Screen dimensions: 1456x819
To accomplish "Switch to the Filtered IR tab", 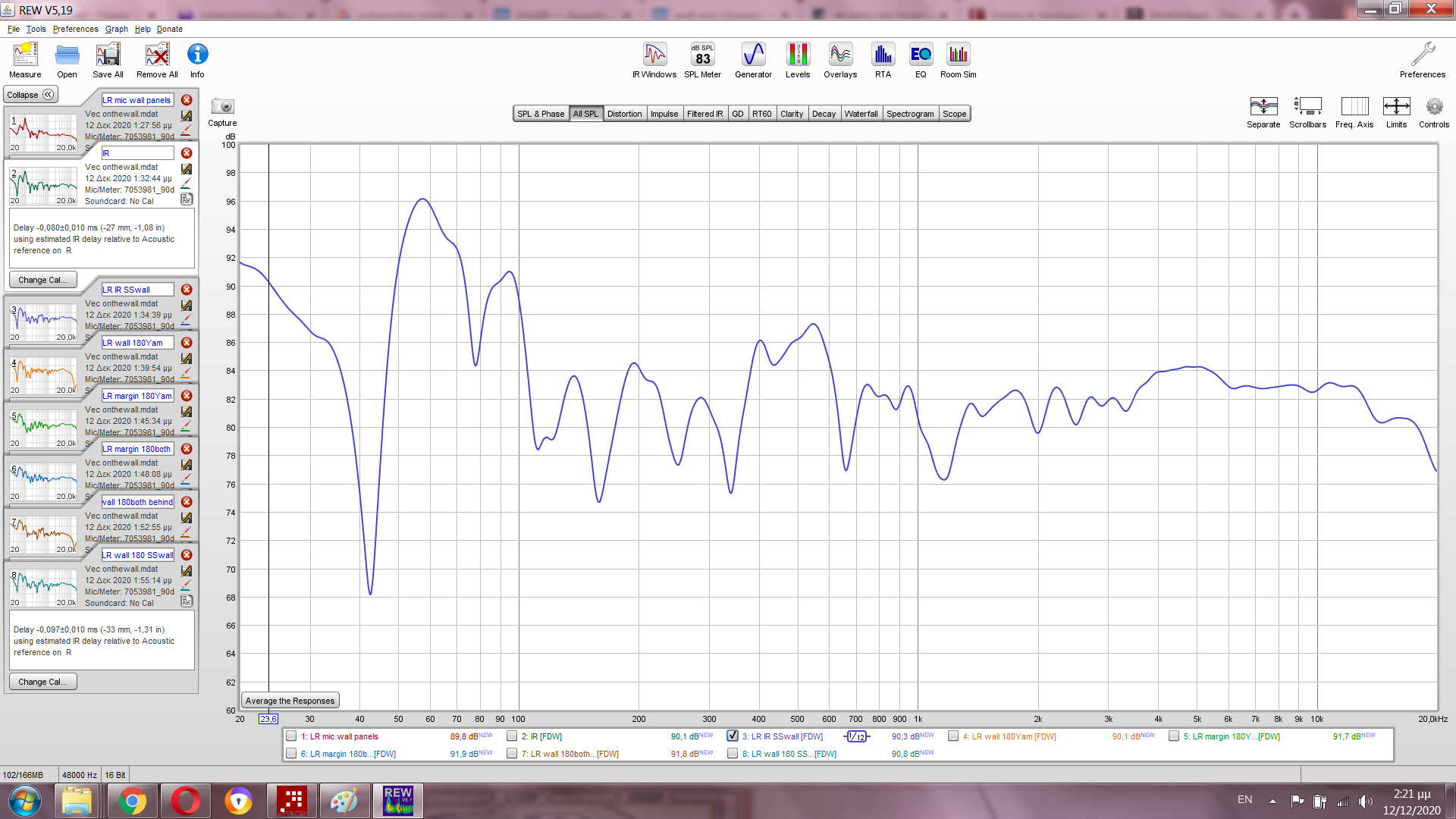I will pyautogui.click(x=704, y=114).
